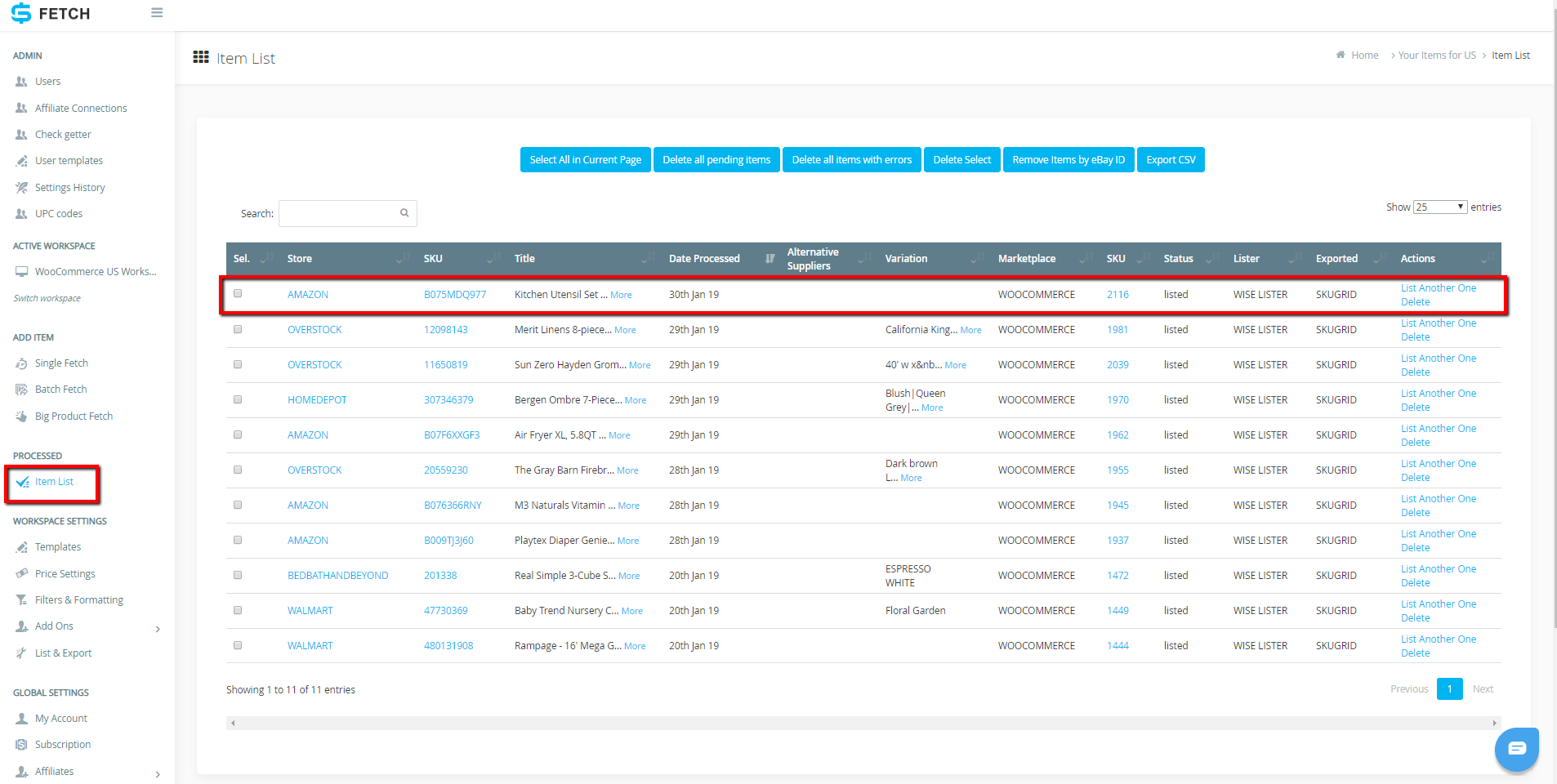Click the search magnifier icon
Viewport: 1557px width, 784px height.
click(x=404, y=213)
